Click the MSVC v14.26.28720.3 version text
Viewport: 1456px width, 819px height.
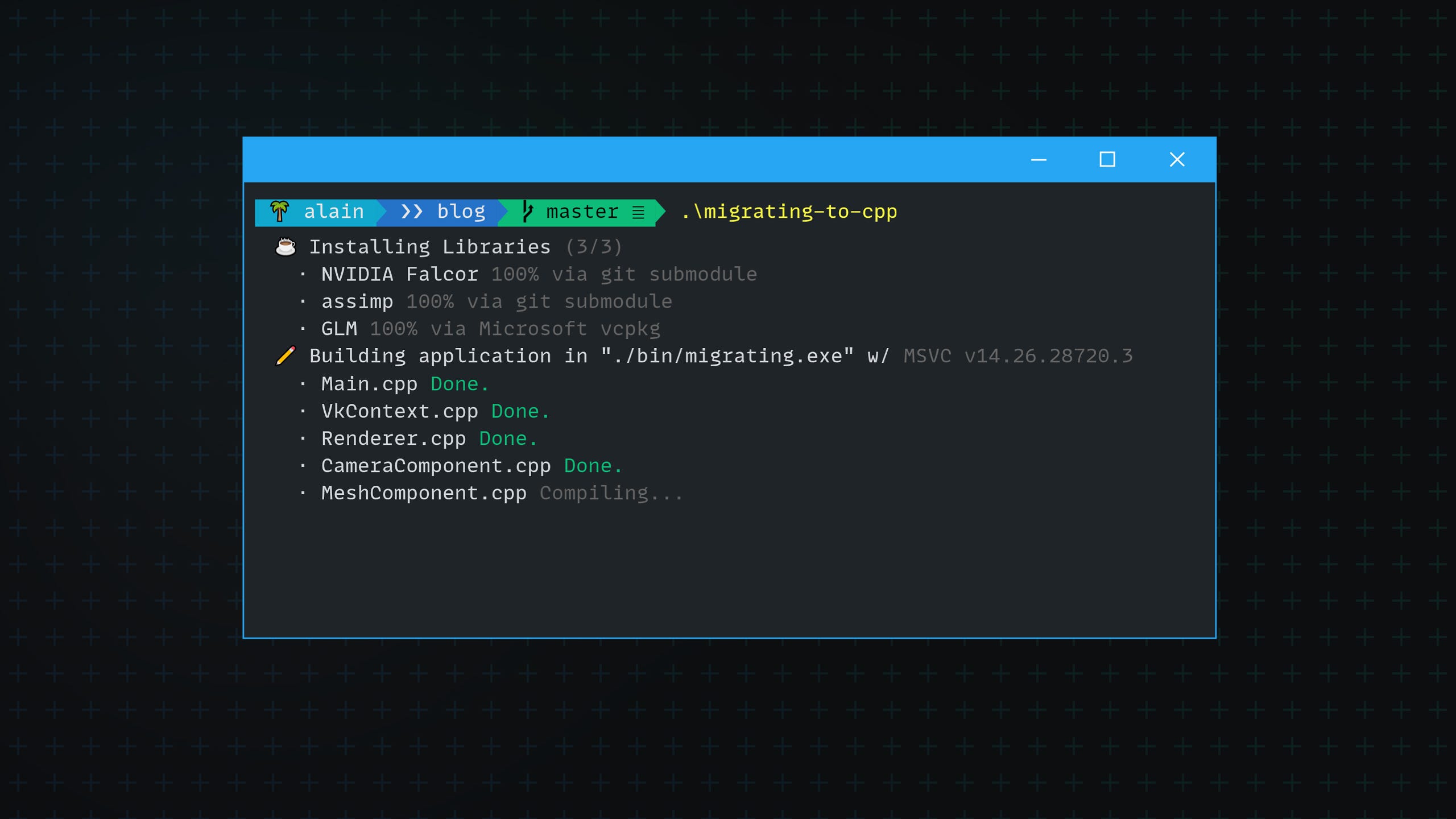pyautogui.click(x=1018, y=356)
